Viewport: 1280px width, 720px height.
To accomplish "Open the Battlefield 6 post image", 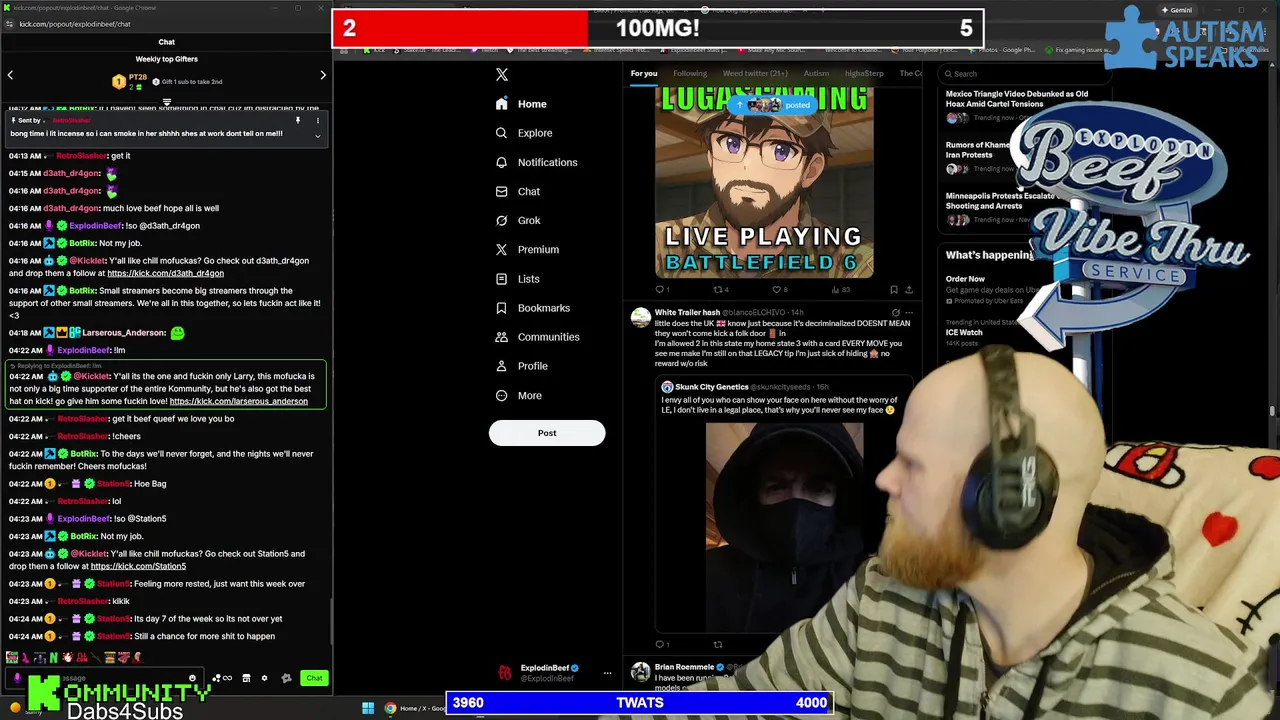I will [x=764, y=182].
